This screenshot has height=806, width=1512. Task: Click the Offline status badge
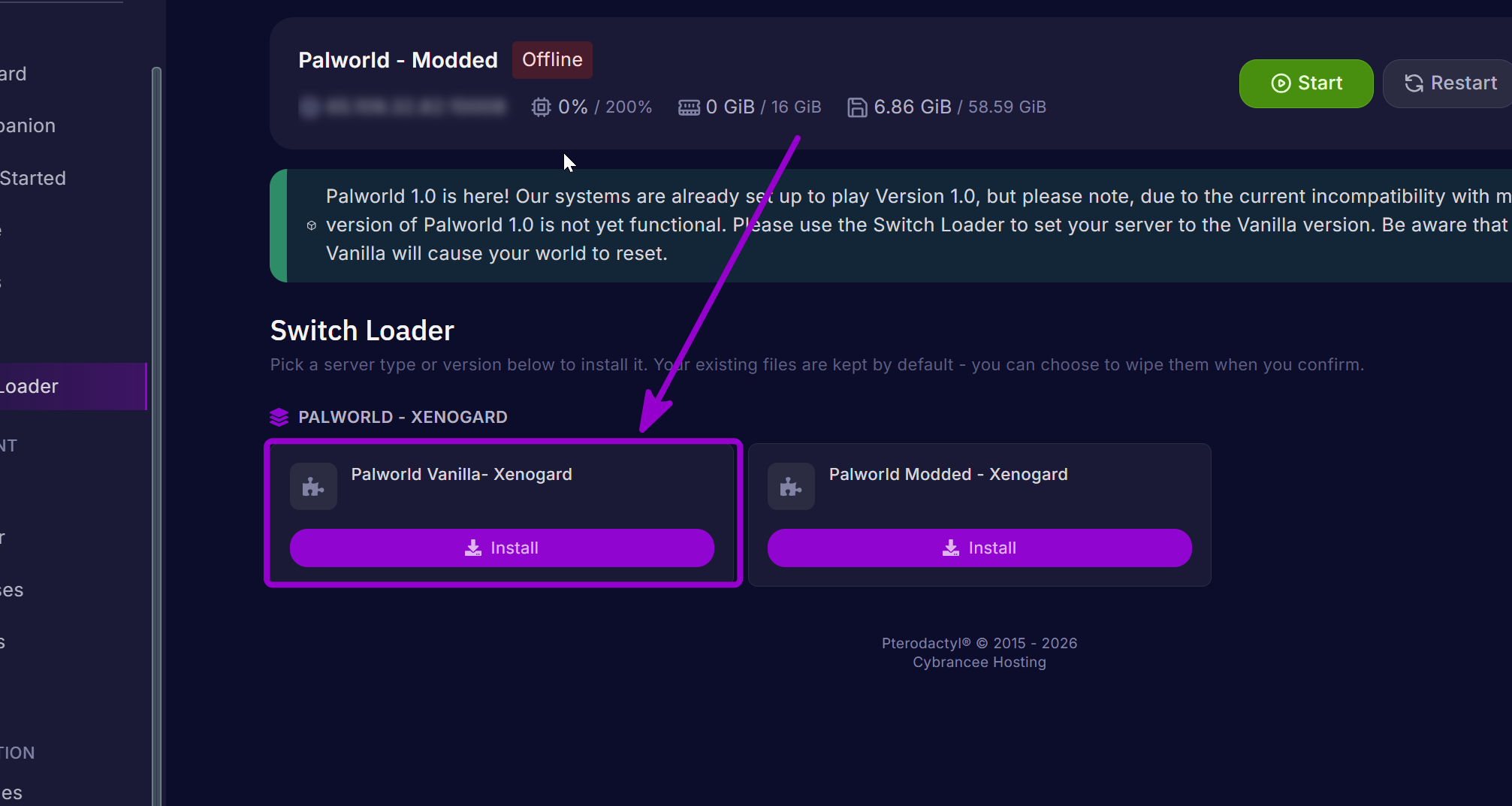(552, 60)
